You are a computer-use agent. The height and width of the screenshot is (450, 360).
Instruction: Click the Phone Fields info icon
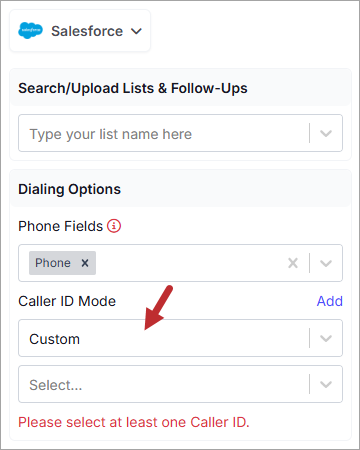[x=114, y=226]
